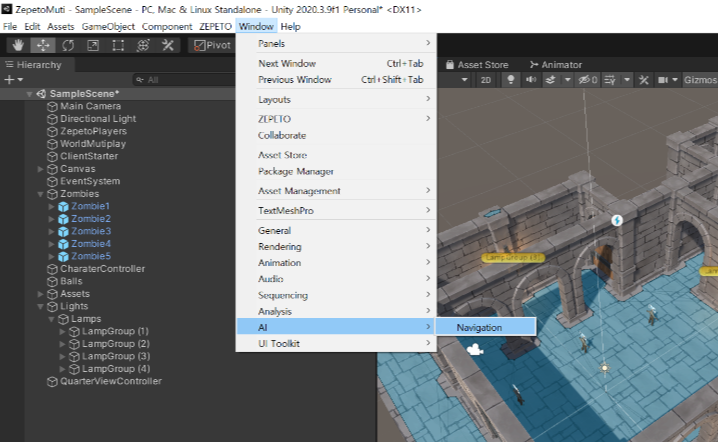
Task: Open the File menu
Action: 10,27
